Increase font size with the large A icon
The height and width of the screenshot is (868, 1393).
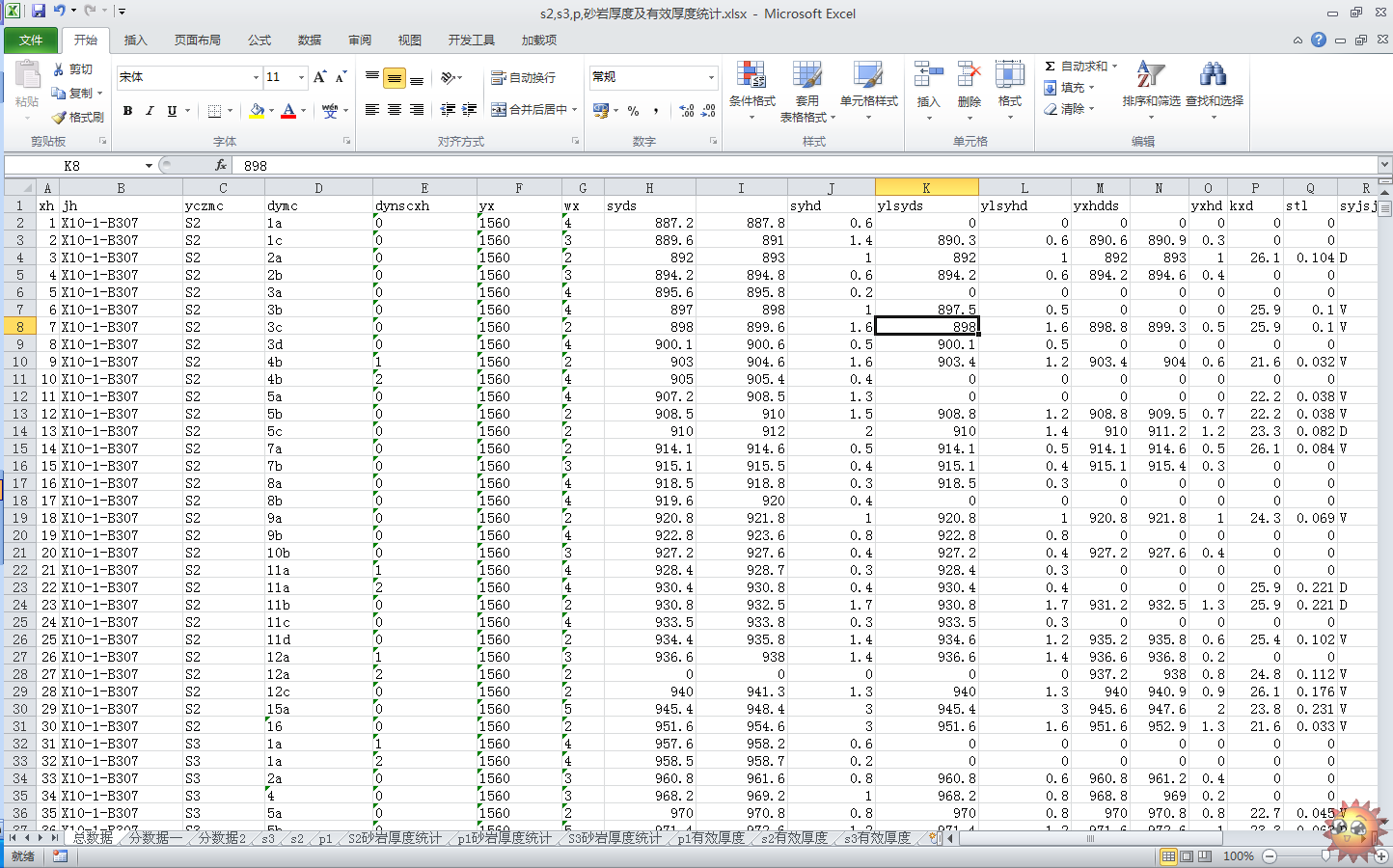tap(320, 77)
